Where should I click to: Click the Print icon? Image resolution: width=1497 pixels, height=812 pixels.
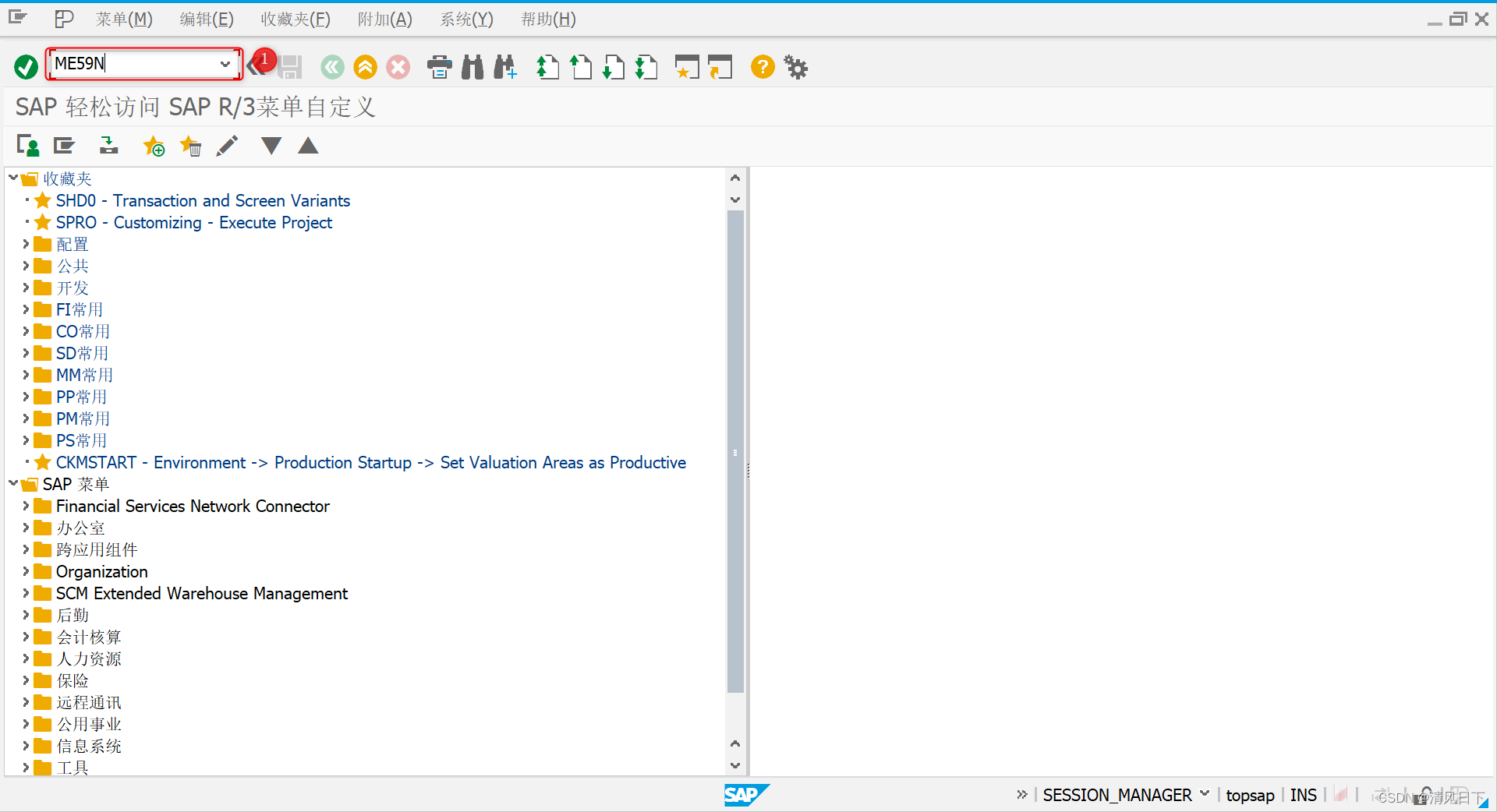point(440,67)
